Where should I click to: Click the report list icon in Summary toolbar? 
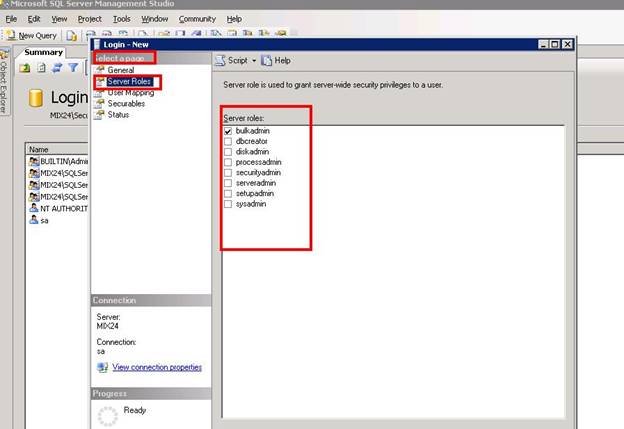41,68
